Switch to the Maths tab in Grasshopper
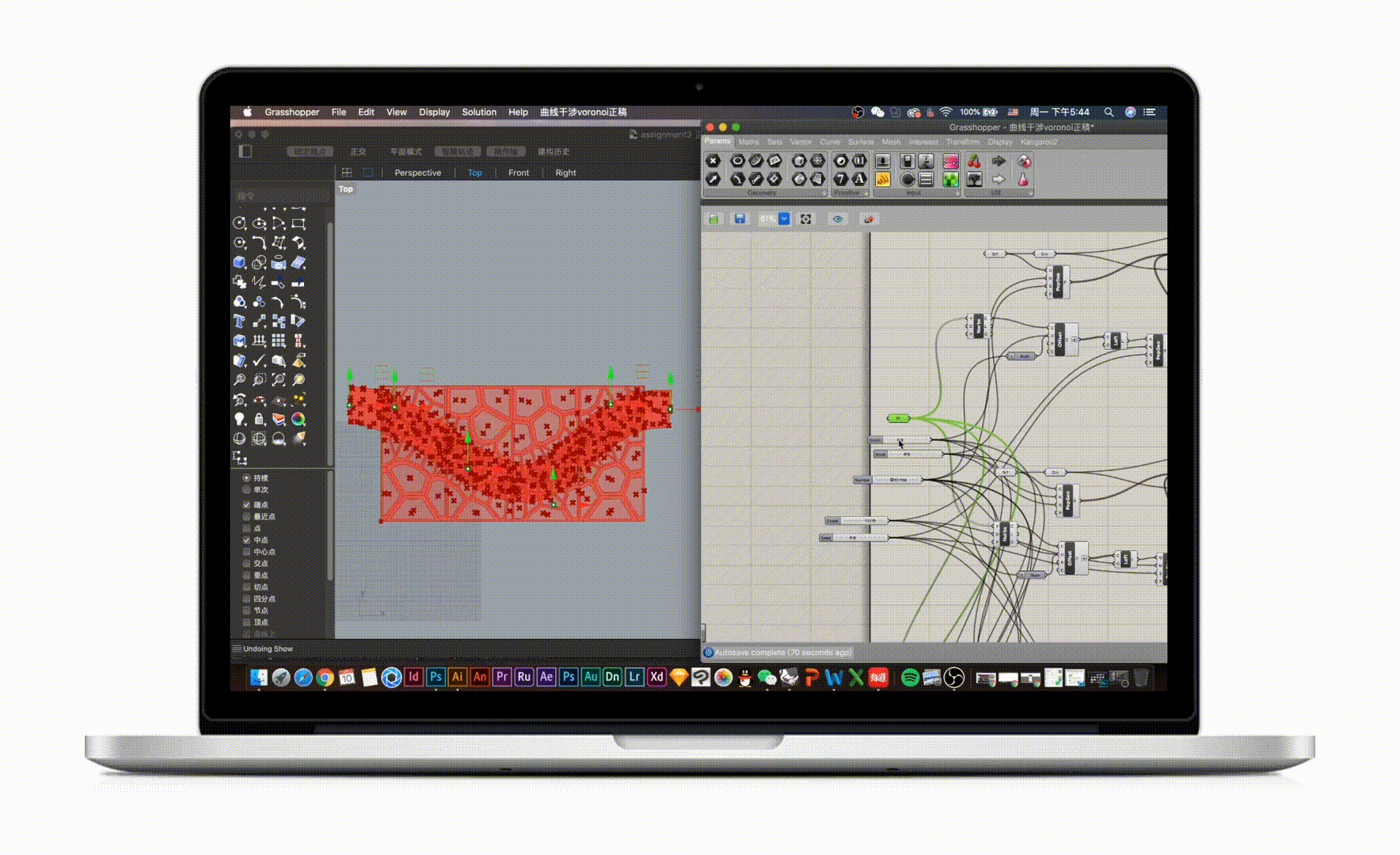This screenshot has height=855, width=1400. (x=748, y=142)
